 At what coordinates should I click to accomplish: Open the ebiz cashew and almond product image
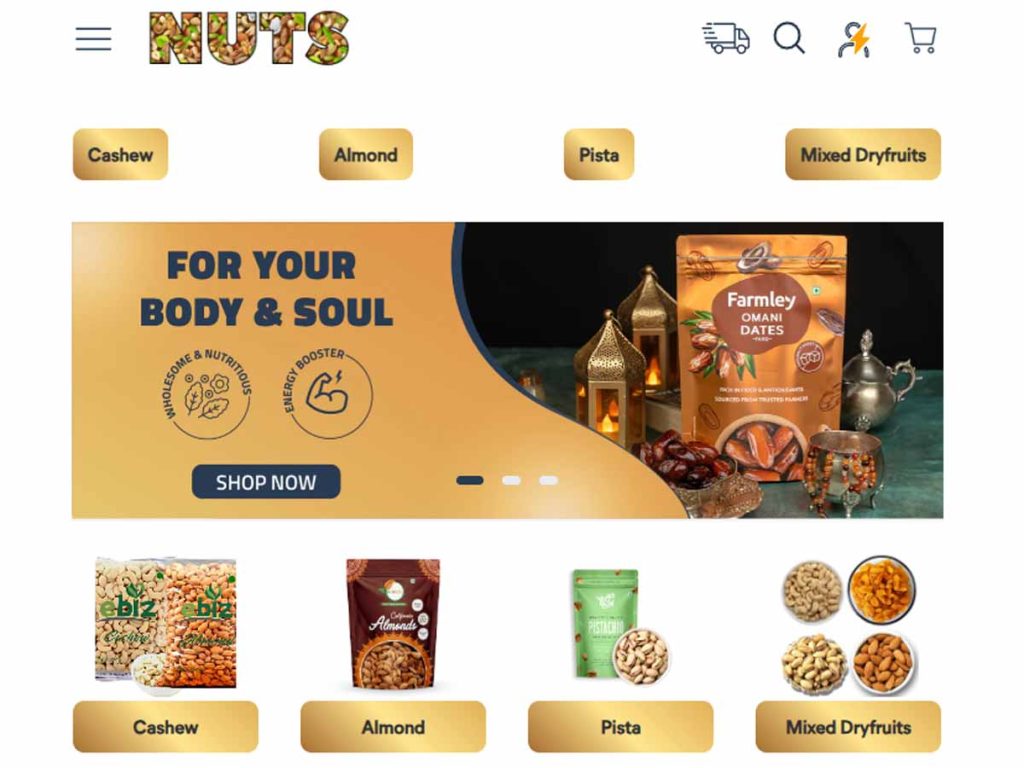[166, 625]
